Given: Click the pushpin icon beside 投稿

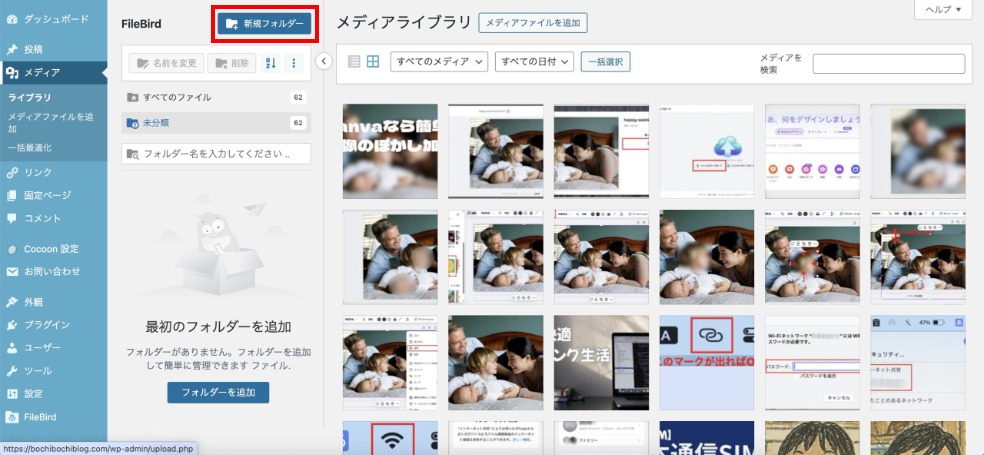Looking at the screenshot, I should pos(12,50).
